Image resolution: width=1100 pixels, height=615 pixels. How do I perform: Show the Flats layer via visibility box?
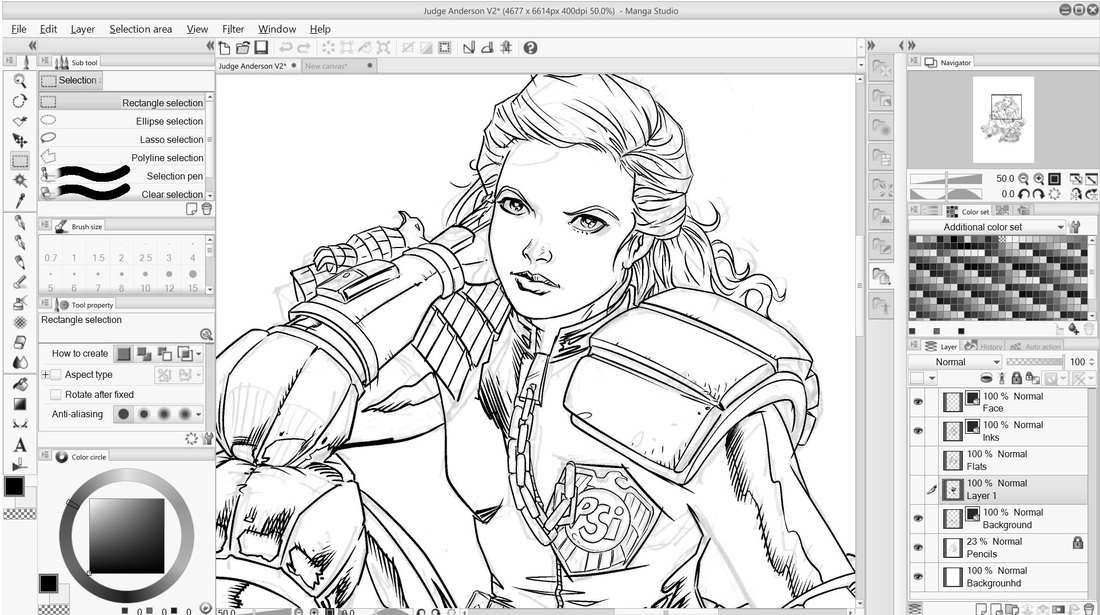click(918, 460)
